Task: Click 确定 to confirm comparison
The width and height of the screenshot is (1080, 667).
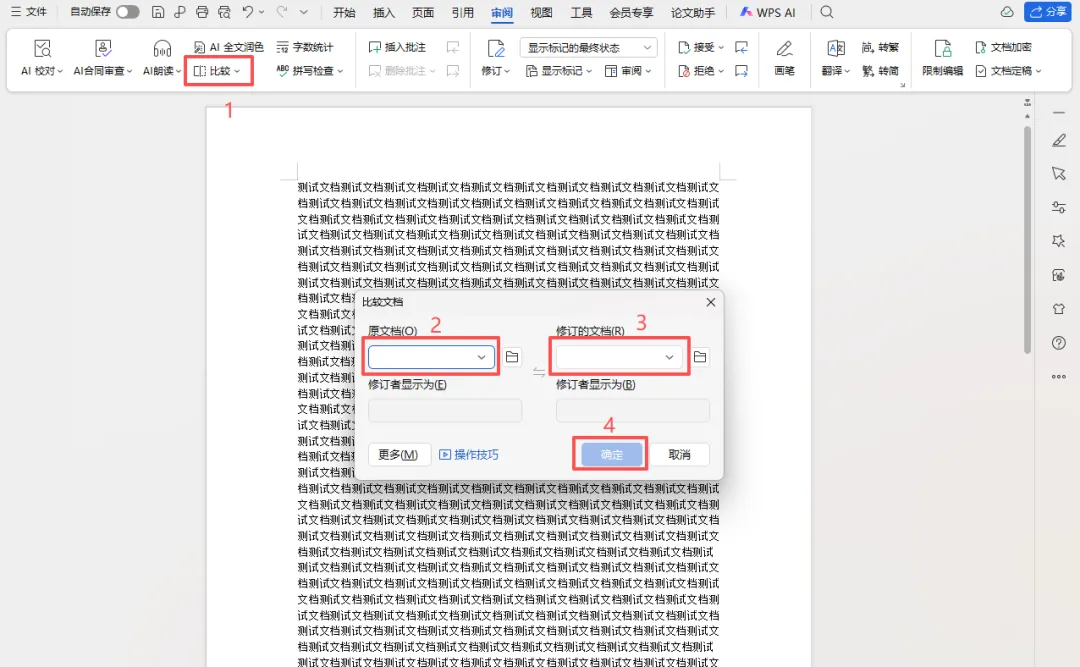Action: coord(612,454)
